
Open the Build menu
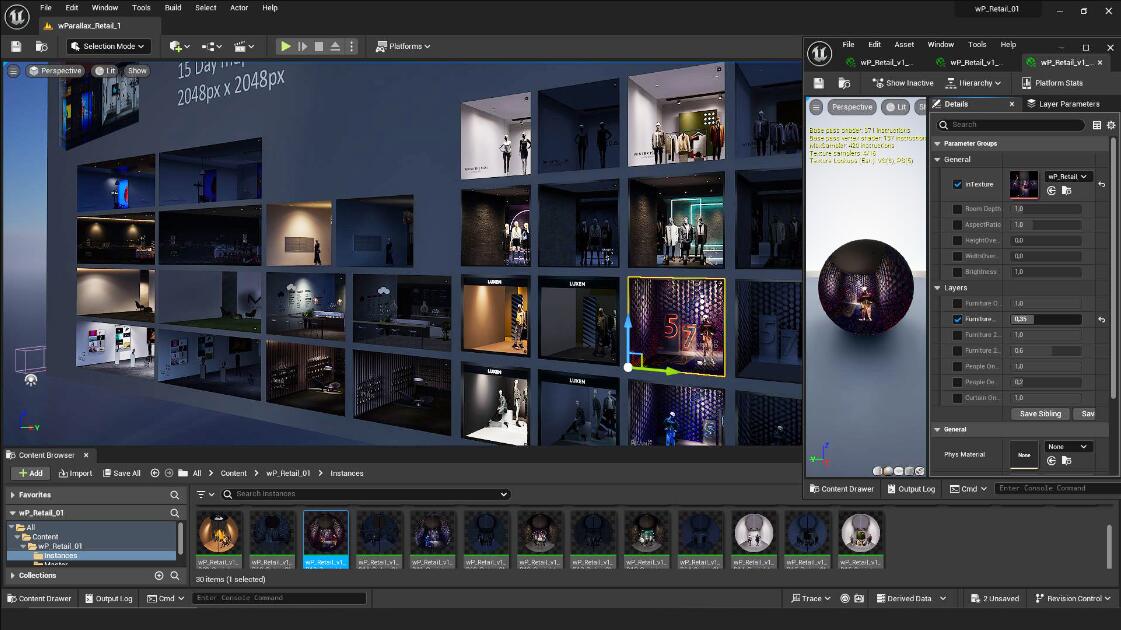coord(173,8)
